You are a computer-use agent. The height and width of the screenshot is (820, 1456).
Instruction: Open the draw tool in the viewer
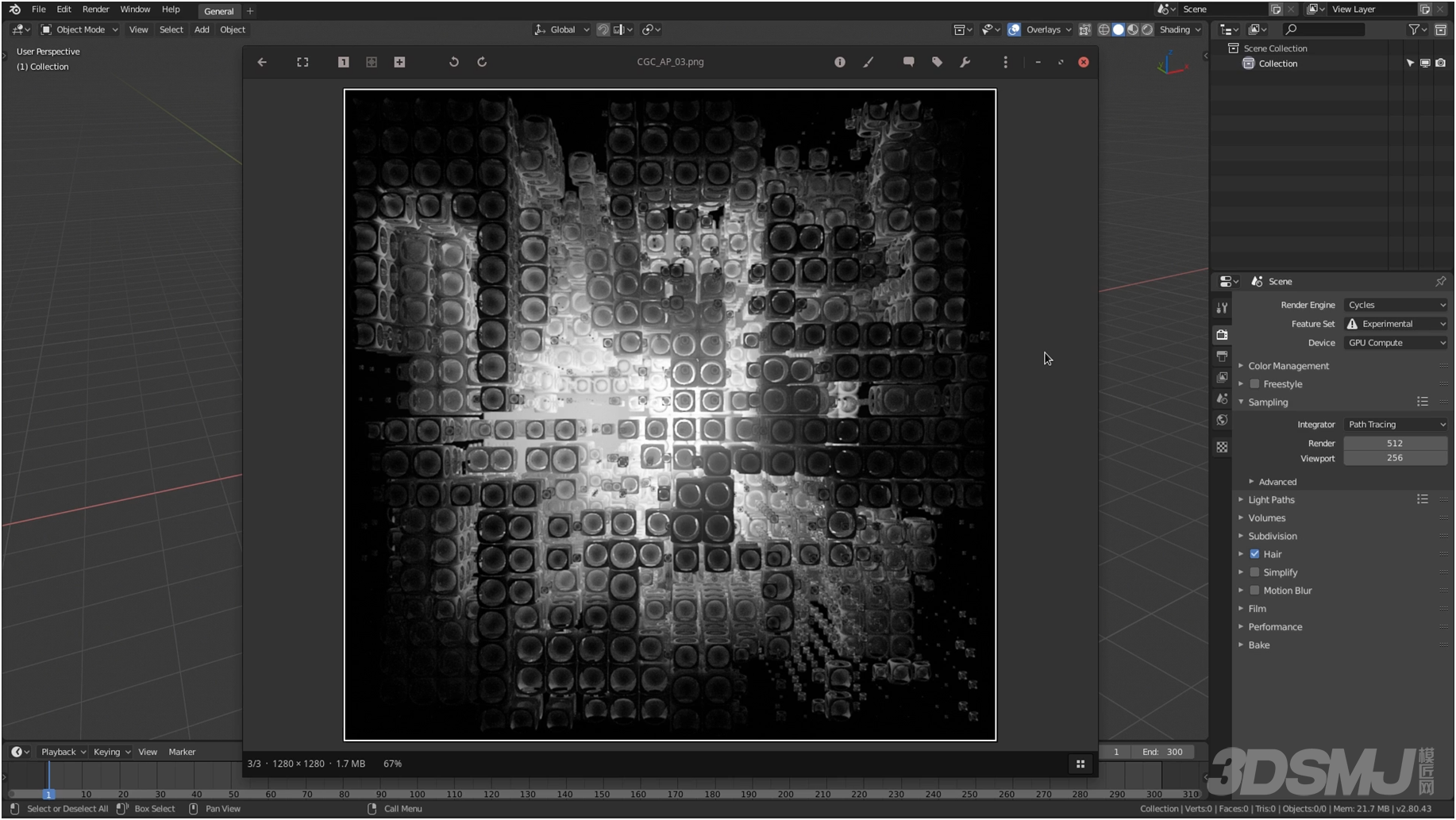coord(869,62)
